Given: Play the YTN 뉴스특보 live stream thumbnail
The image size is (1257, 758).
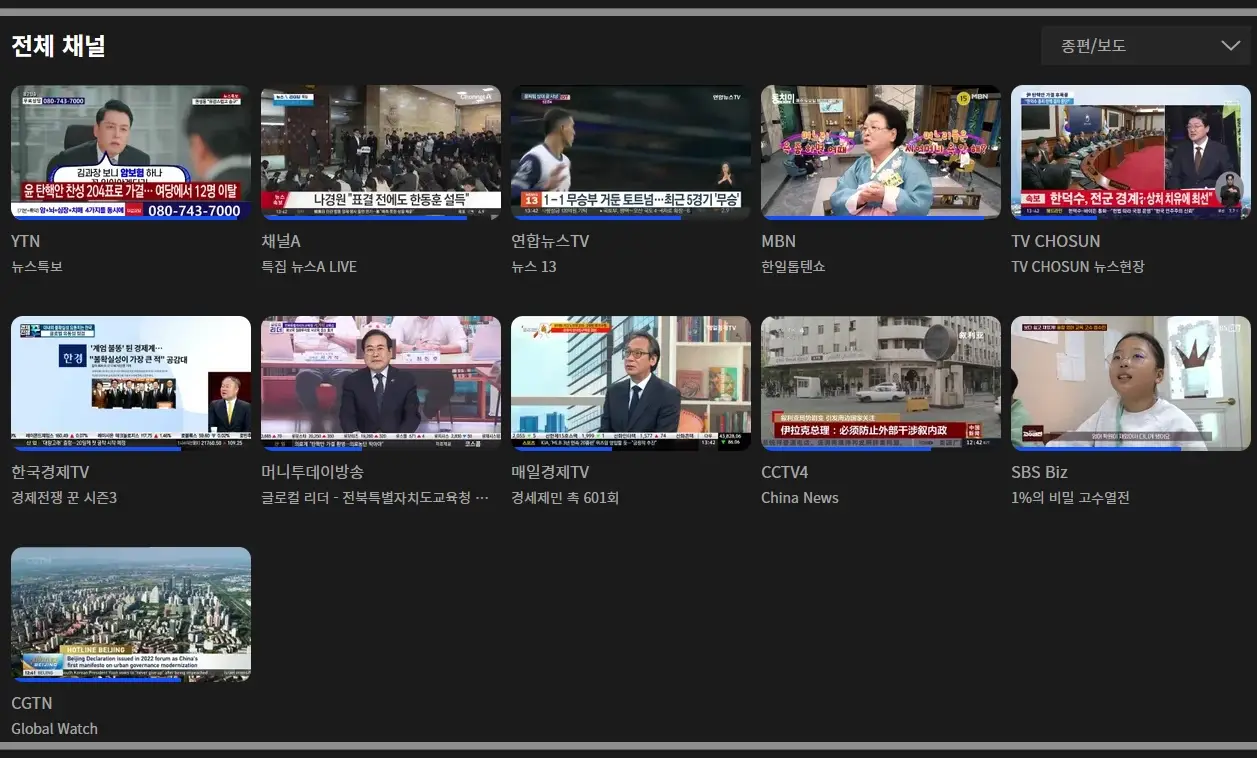Looking at the screenshot, I should tap(130, 152).
